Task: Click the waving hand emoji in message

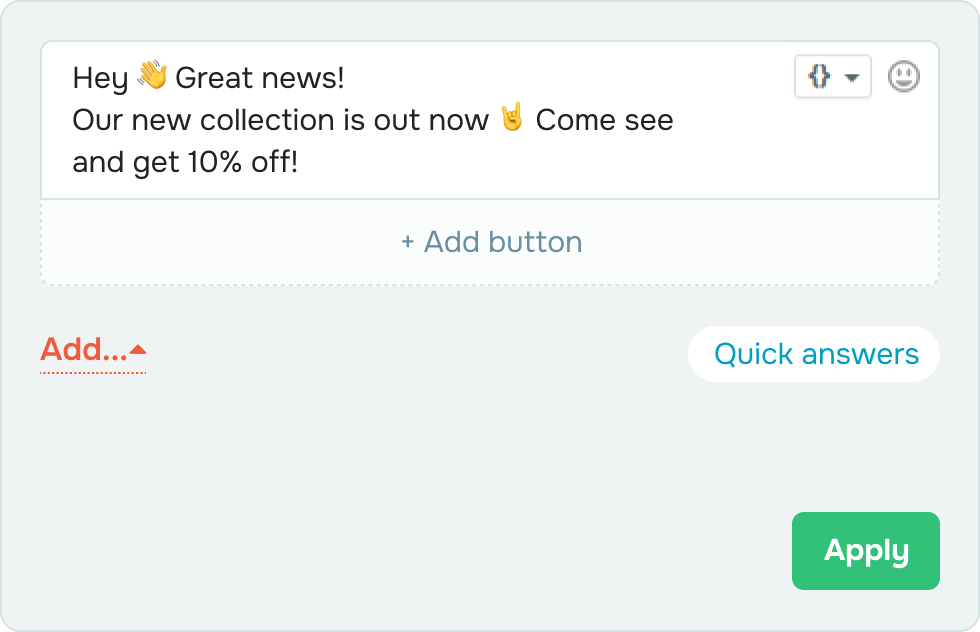Action: point(152,76)
